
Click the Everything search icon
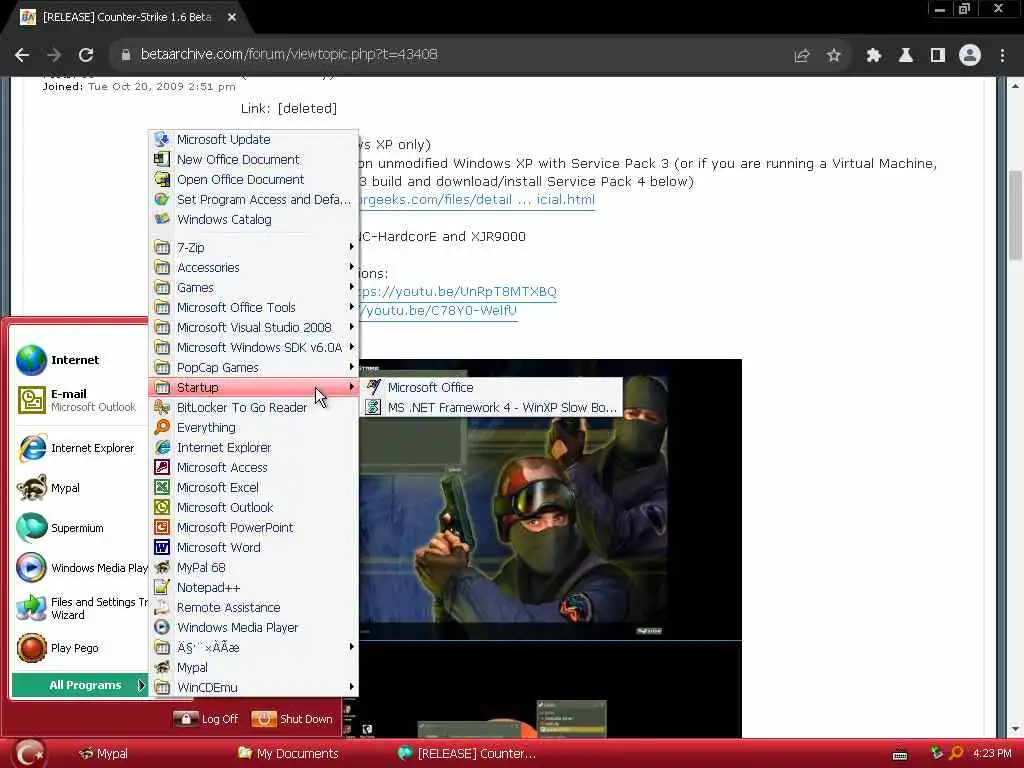coord(162,427)
